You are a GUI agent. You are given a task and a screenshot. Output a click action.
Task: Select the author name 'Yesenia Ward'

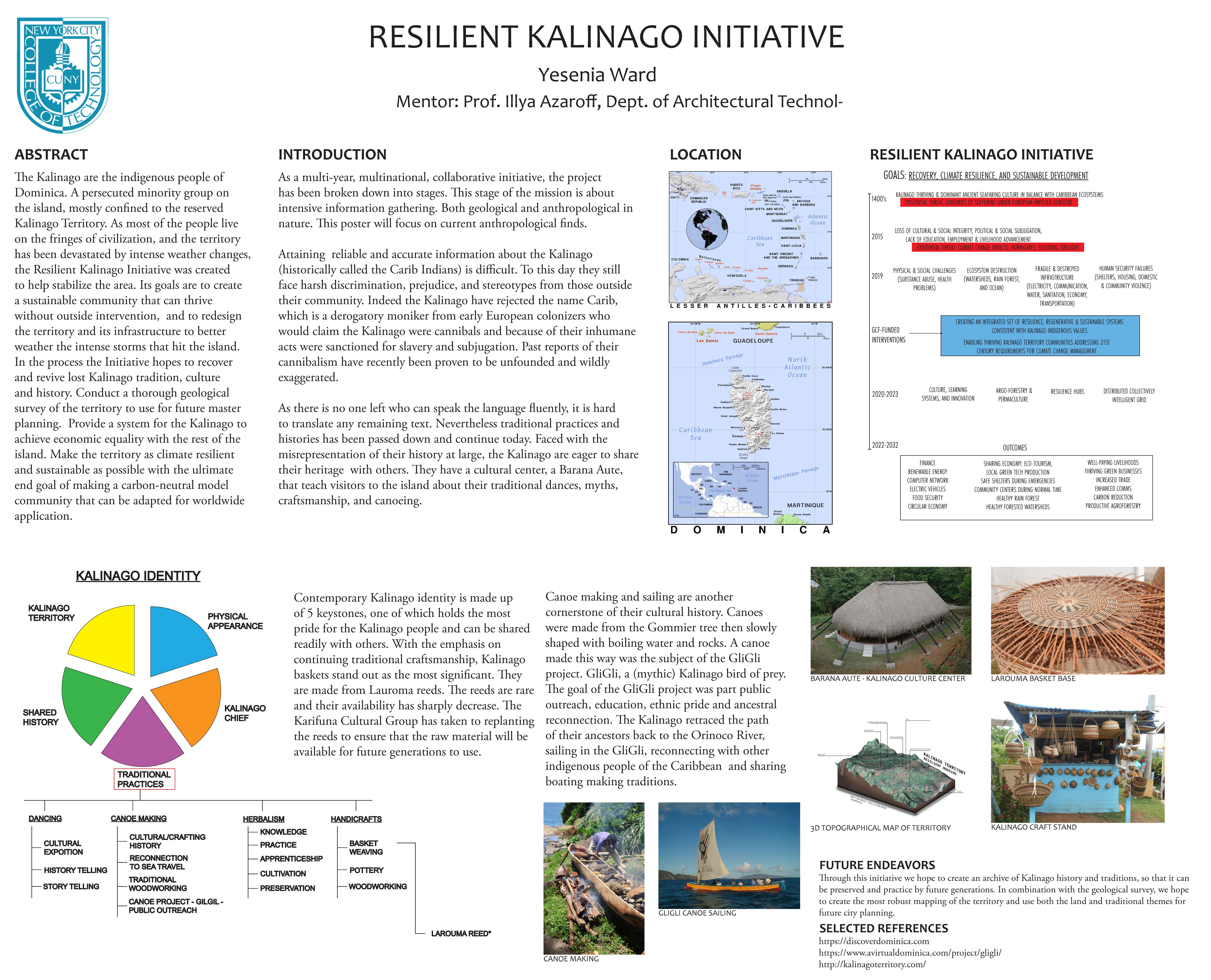pos(597,75)
